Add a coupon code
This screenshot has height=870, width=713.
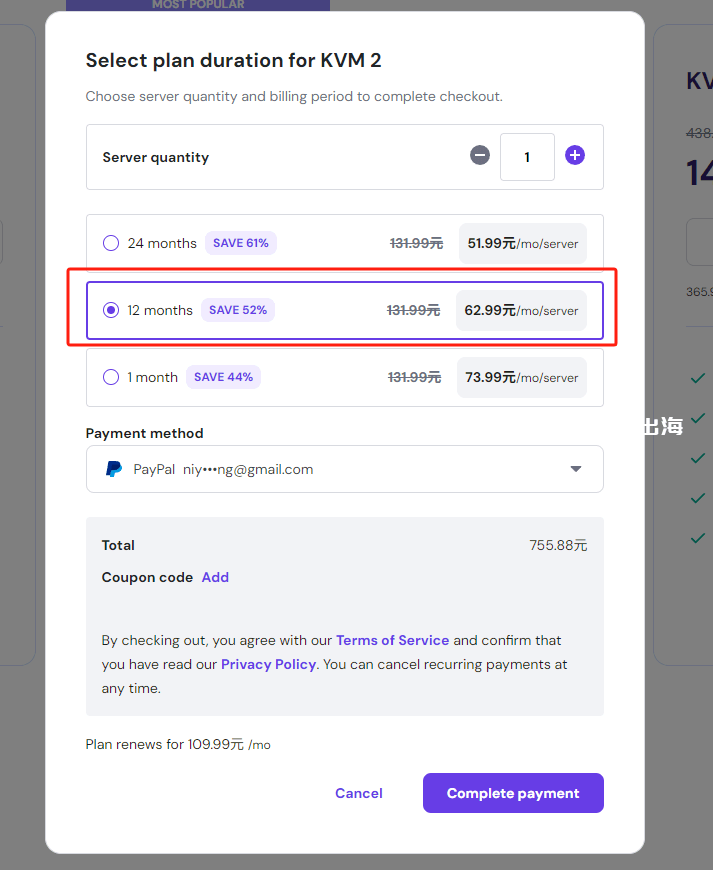pos(215,577)
